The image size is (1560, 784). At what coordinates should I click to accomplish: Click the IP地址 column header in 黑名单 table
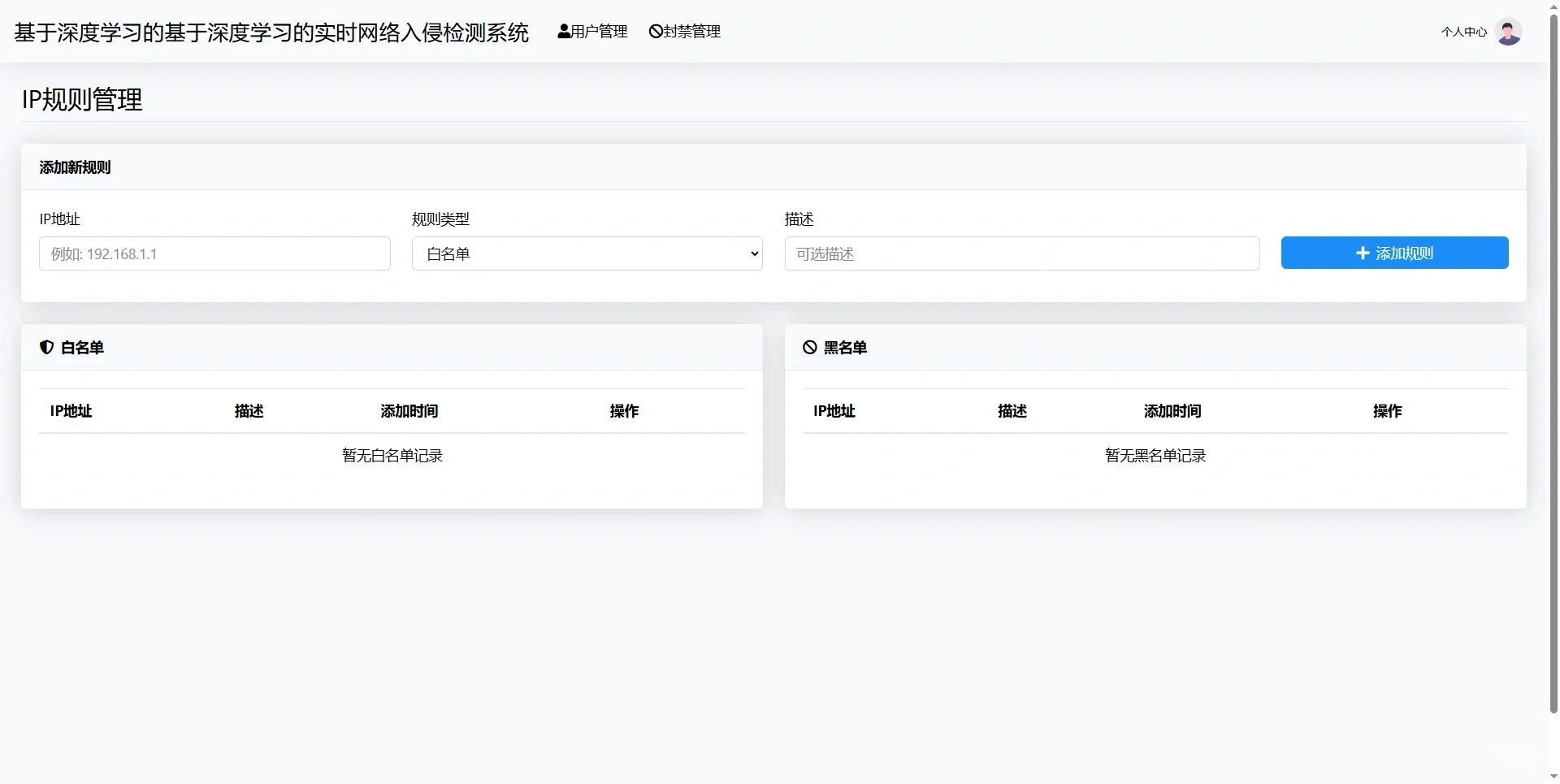834,411
